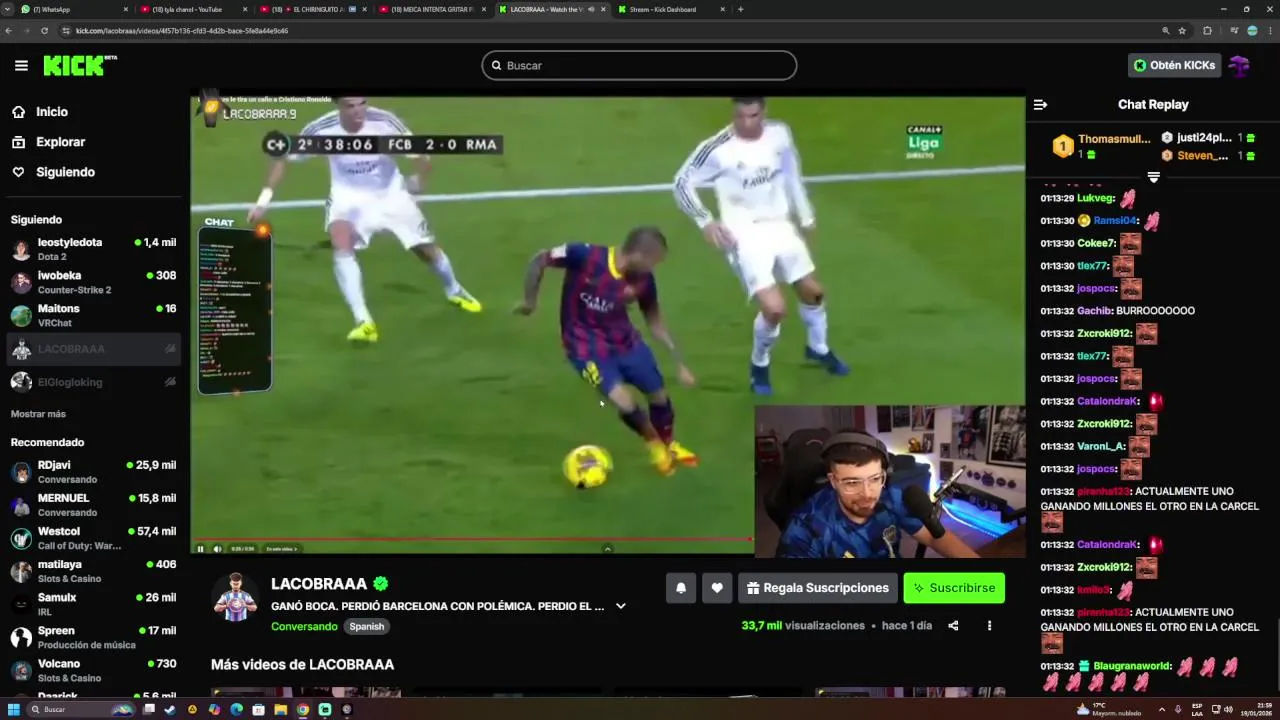Open the three-dot video options menu
The width and height of the screenshot is (1280, 720).
coord(989,626)
